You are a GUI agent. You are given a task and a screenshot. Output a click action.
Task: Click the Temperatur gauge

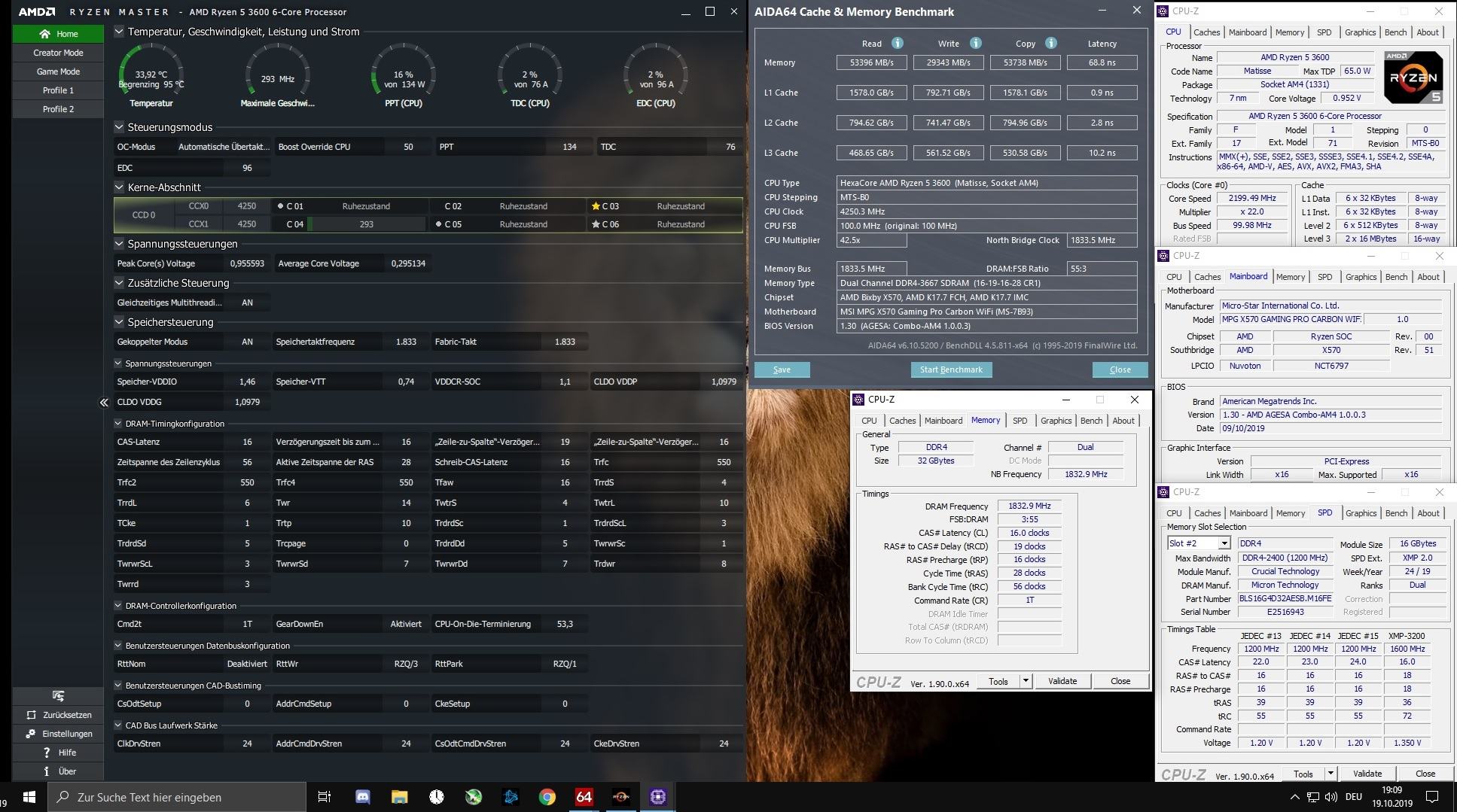coord(151,75)
